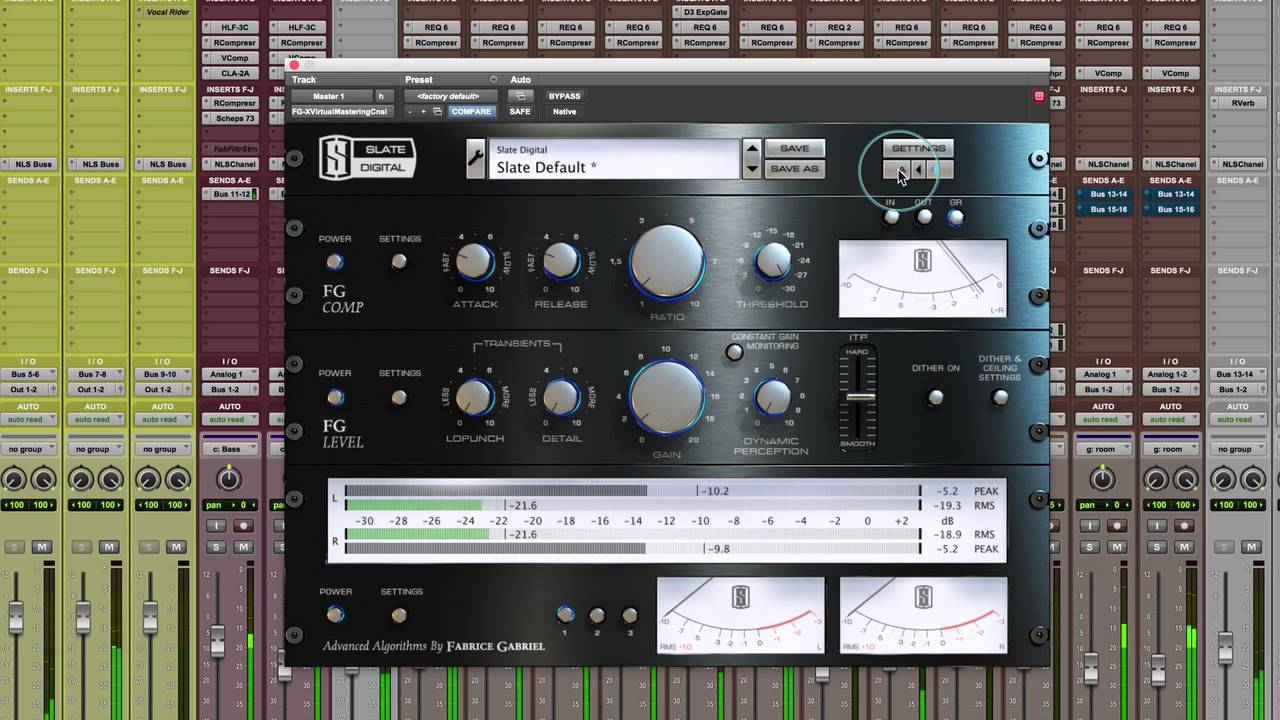Toggle FG Comp power switch
This screenshot has height=720, width=1280.
coord(335,262)
